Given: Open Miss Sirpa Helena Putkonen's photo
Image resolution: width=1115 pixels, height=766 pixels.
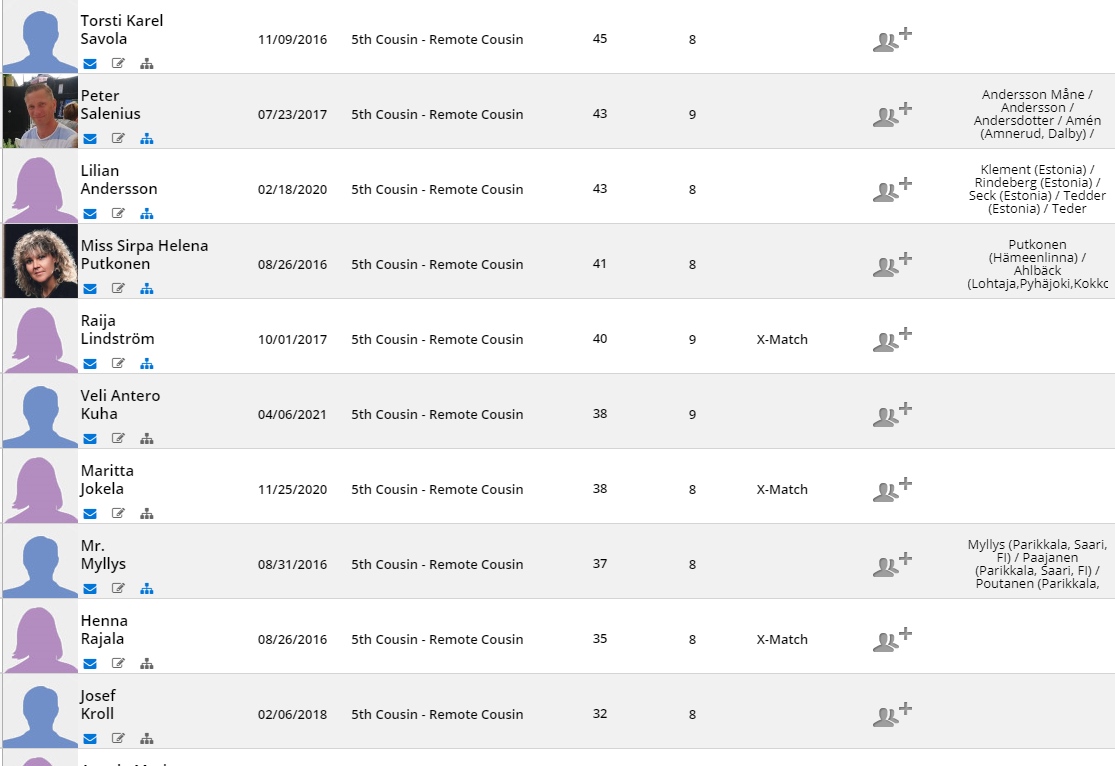Looking at the screenshot, I should [x=41, y=261].
